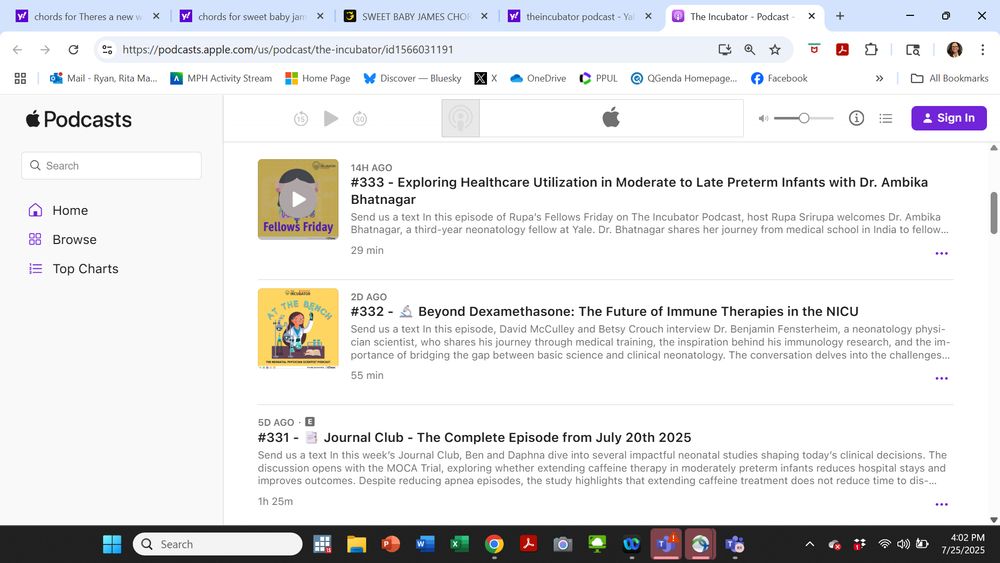Open more options for episode #333

pos(941,253)
